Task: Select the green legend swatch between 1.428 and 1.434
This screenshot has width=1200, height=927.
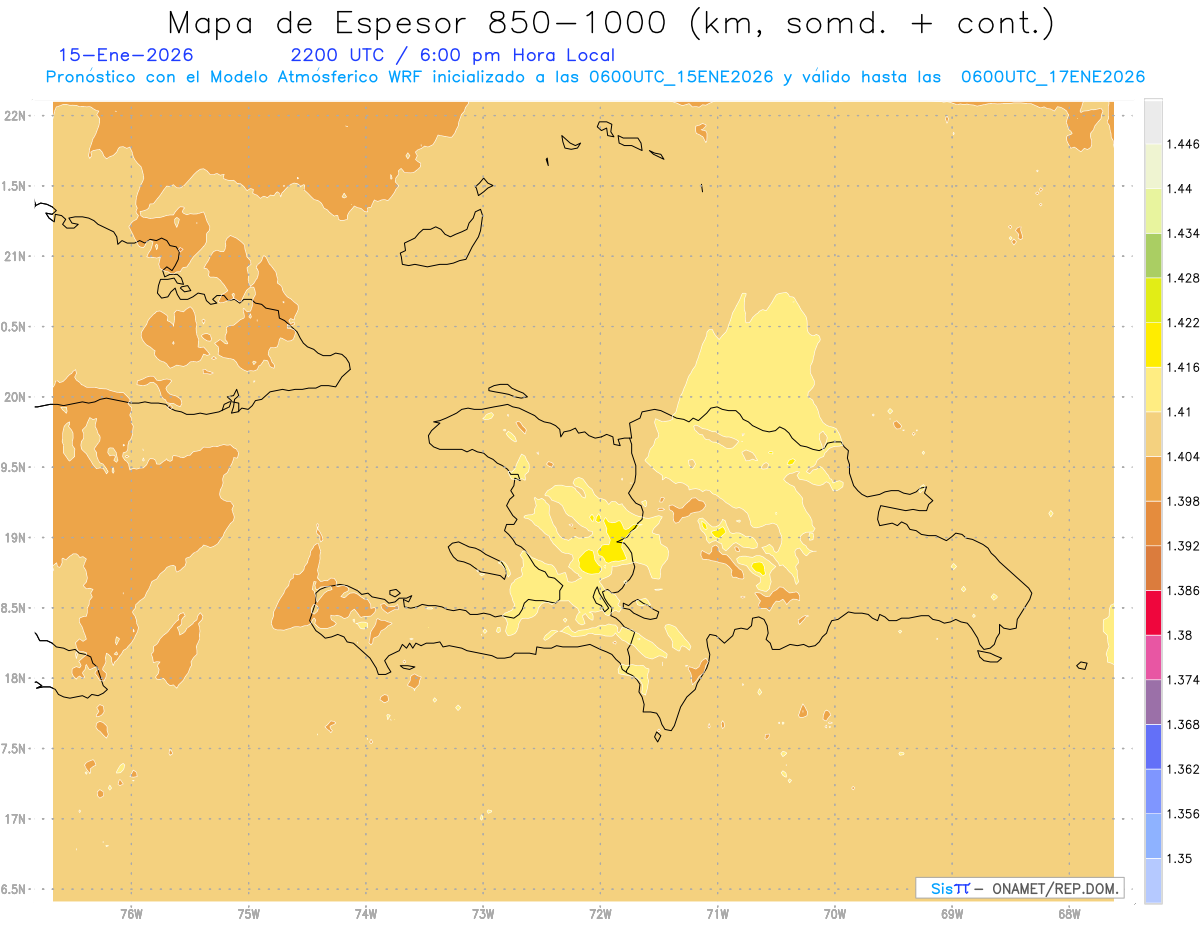Action: pos(1152,255)
